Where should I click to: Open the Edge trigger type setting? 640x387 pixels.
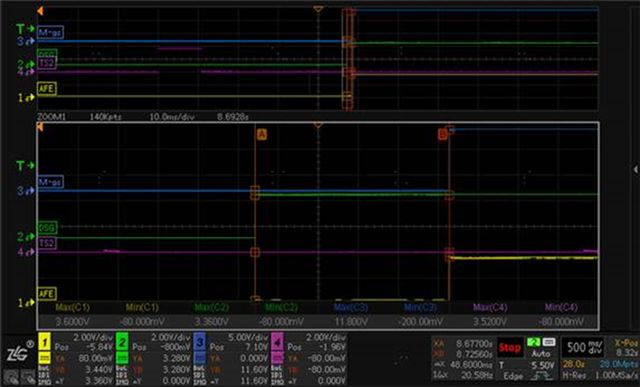(x=513, y=376)
